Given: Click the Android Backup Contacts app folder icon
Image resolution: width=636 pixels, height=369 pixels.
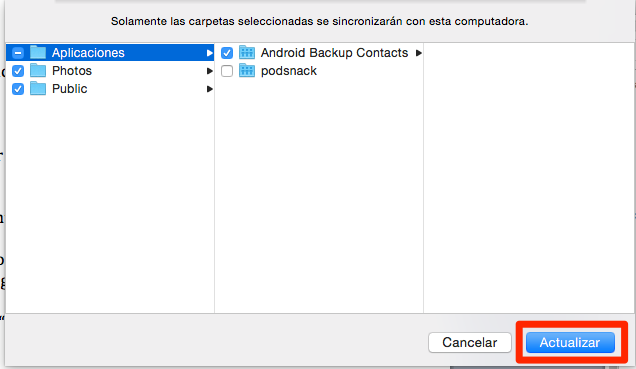Looking at the screenshot, I should tap(247, 52).
